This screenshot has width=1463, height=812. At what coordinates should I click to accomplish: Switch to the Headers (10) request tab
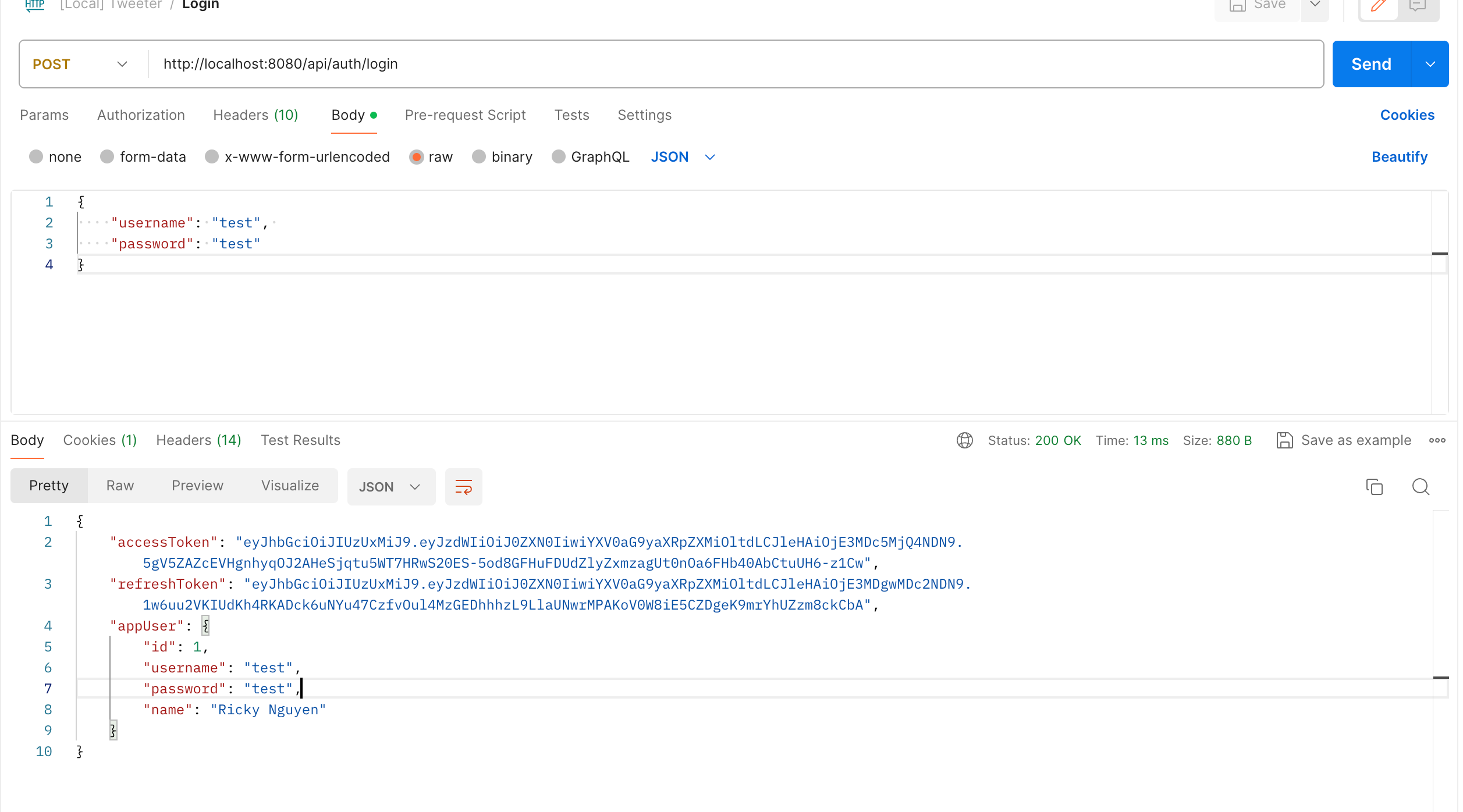click(x=255, y=115)
